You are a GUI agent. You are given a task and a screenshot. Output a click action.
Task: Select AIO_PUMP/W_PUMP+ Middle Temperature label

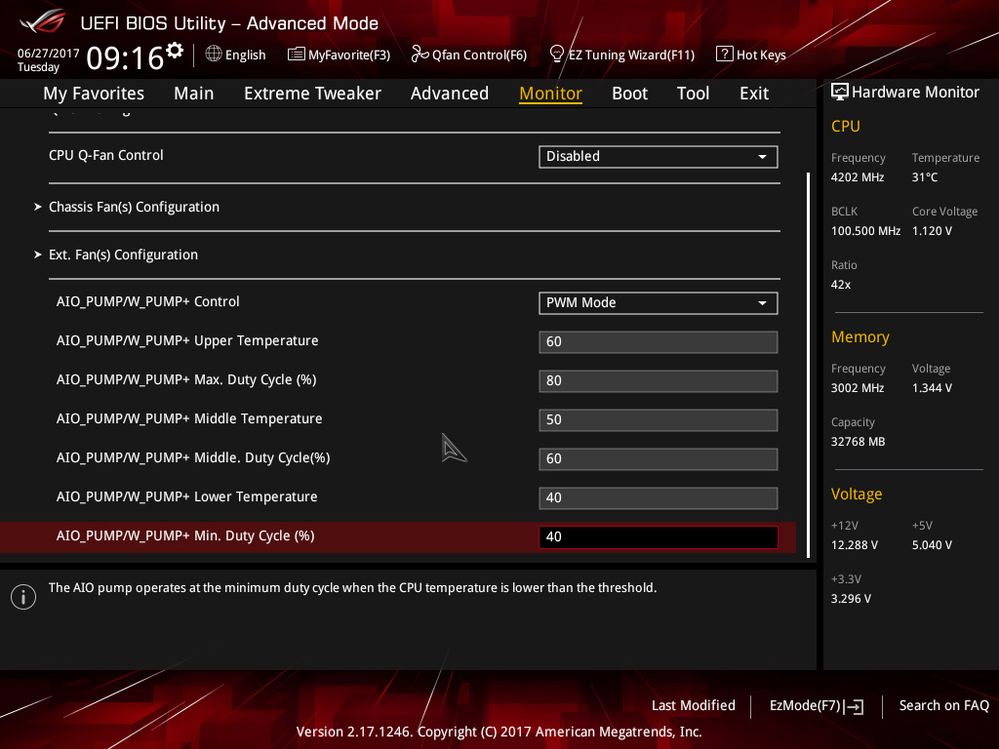tap(189, 418)
